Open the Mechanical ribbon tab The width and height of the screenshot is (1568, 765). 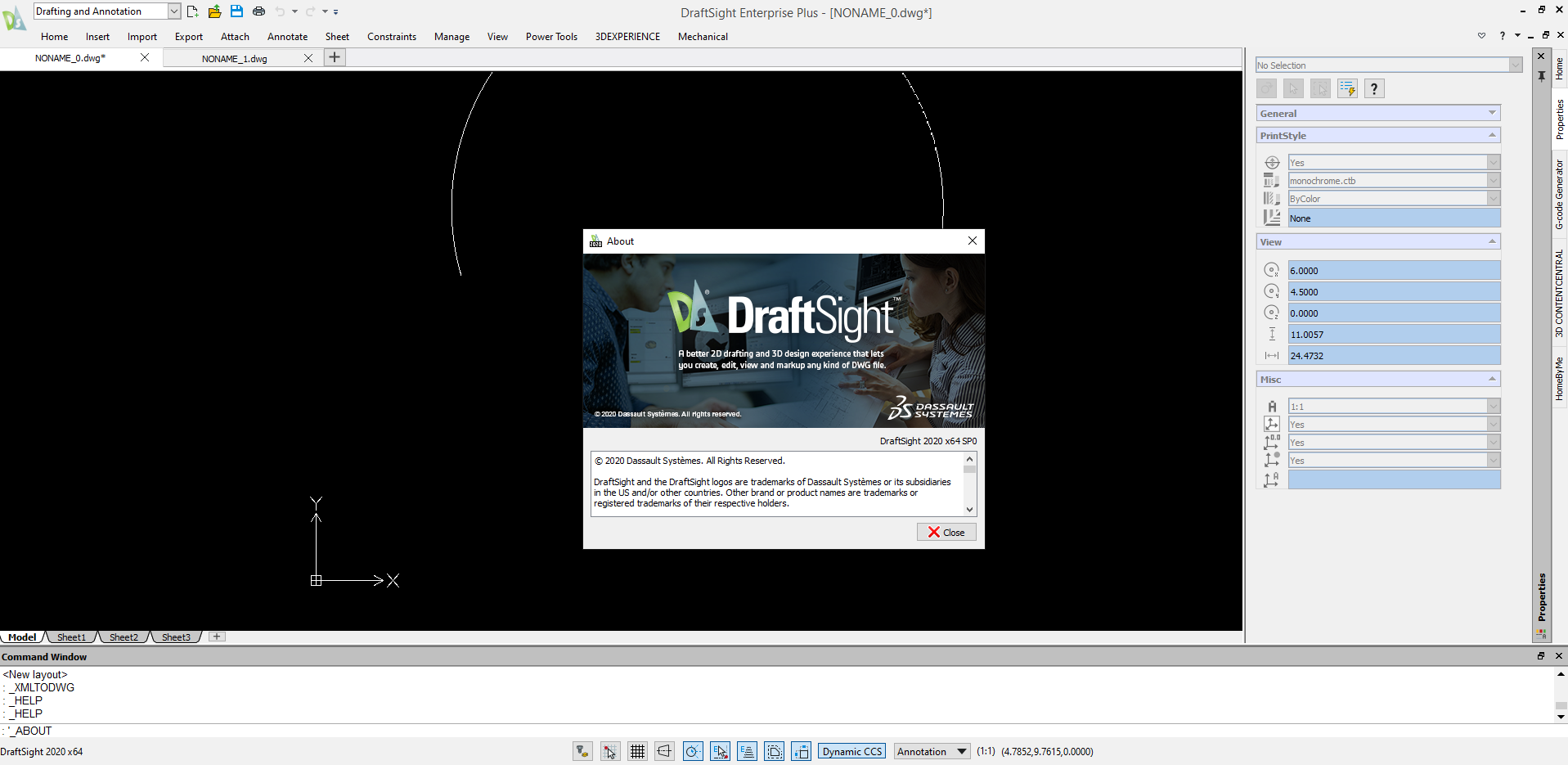(x=703, y=37)
